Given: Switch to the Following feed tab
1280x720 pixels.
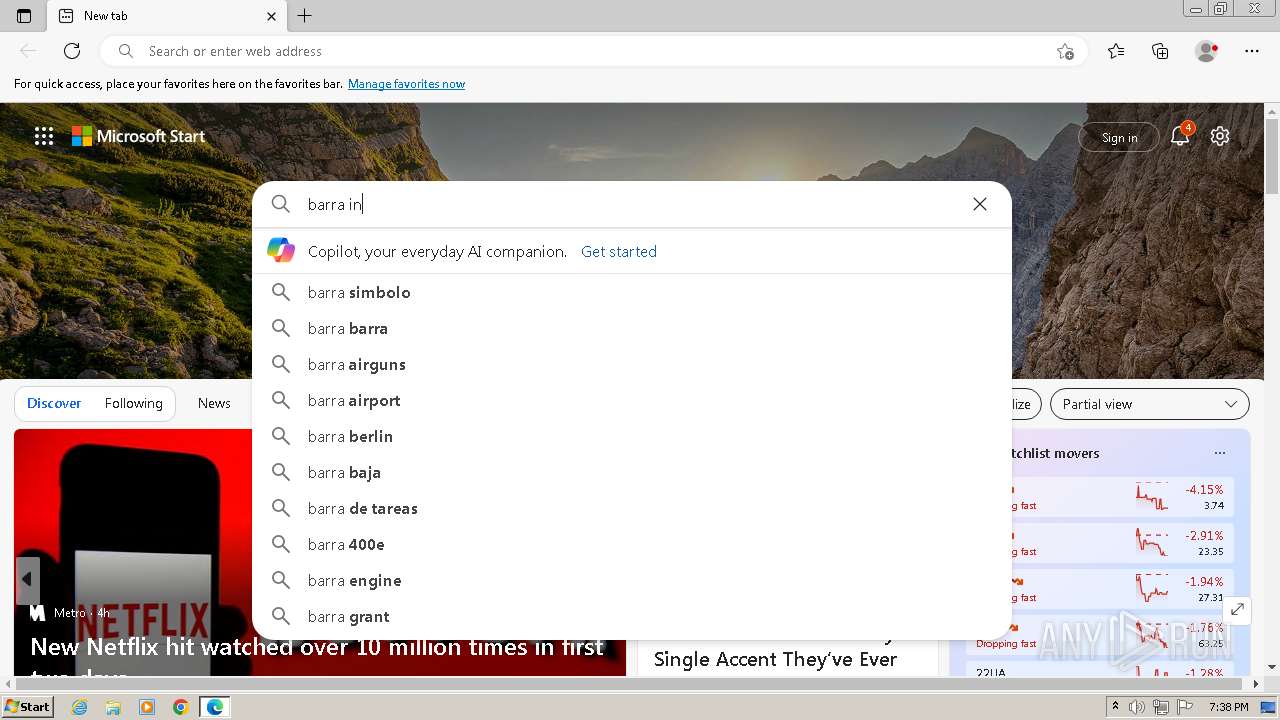Looking at the screenshot, I should 133,403.
